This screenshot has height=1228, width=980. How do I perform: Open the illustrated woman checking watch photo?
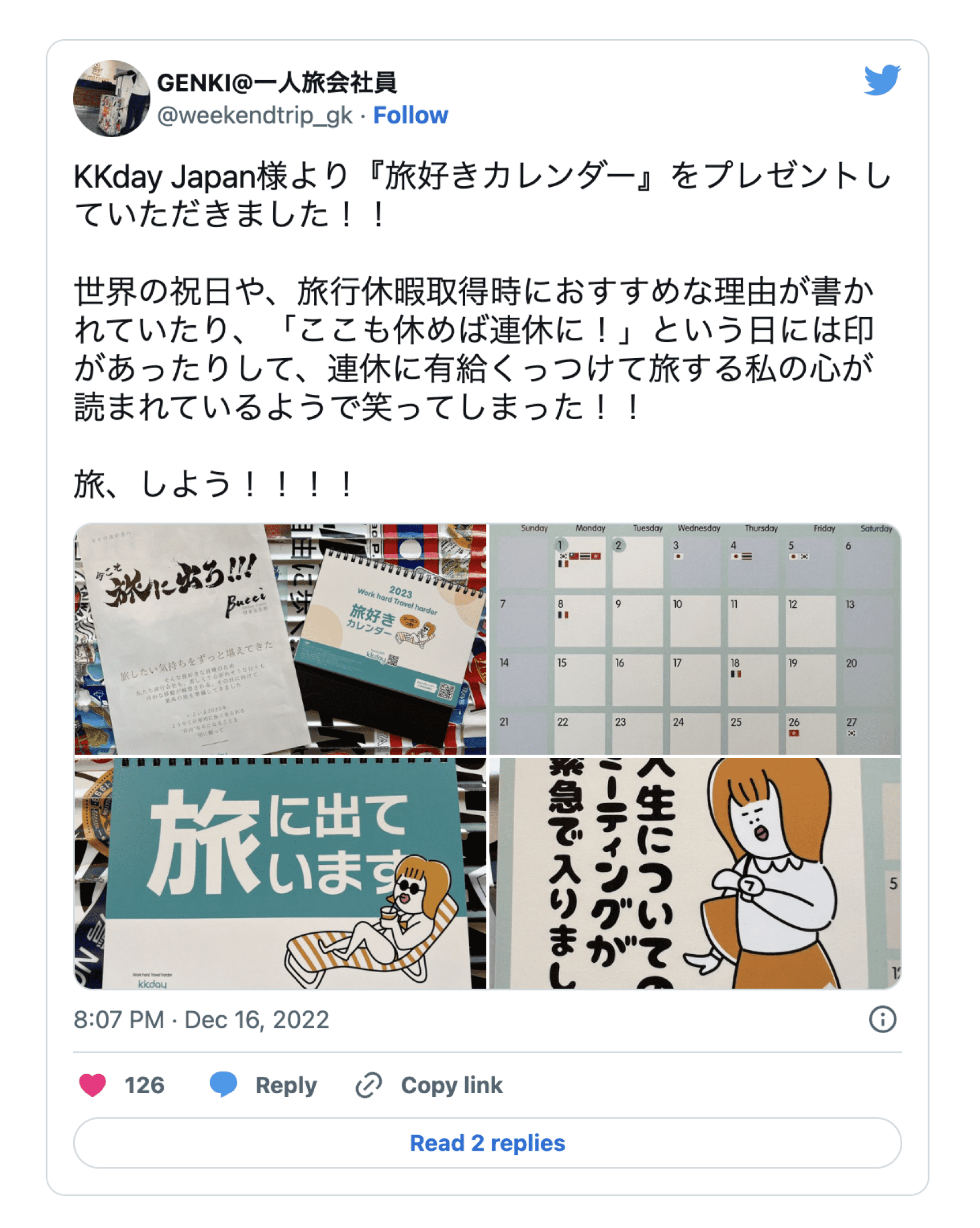click(695, 873)
